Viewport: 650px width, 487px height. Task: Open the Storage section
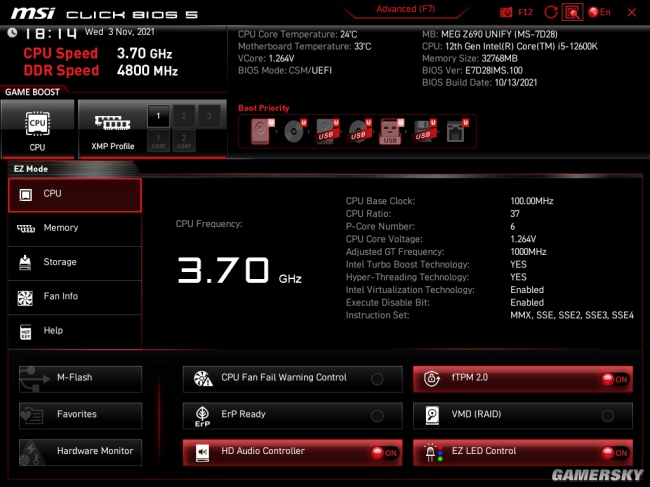[75, 262]
